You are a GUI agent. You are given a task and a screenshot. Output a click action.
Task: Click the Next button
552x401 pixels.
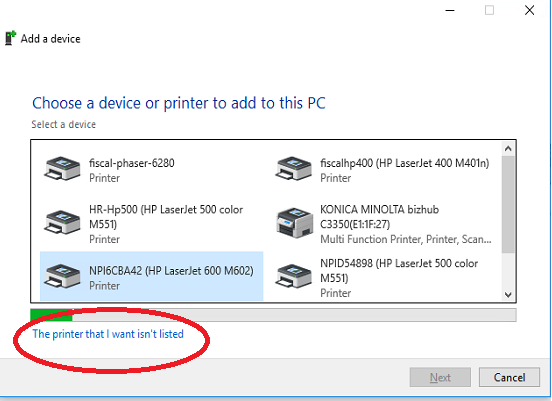(x=440, y=377)
